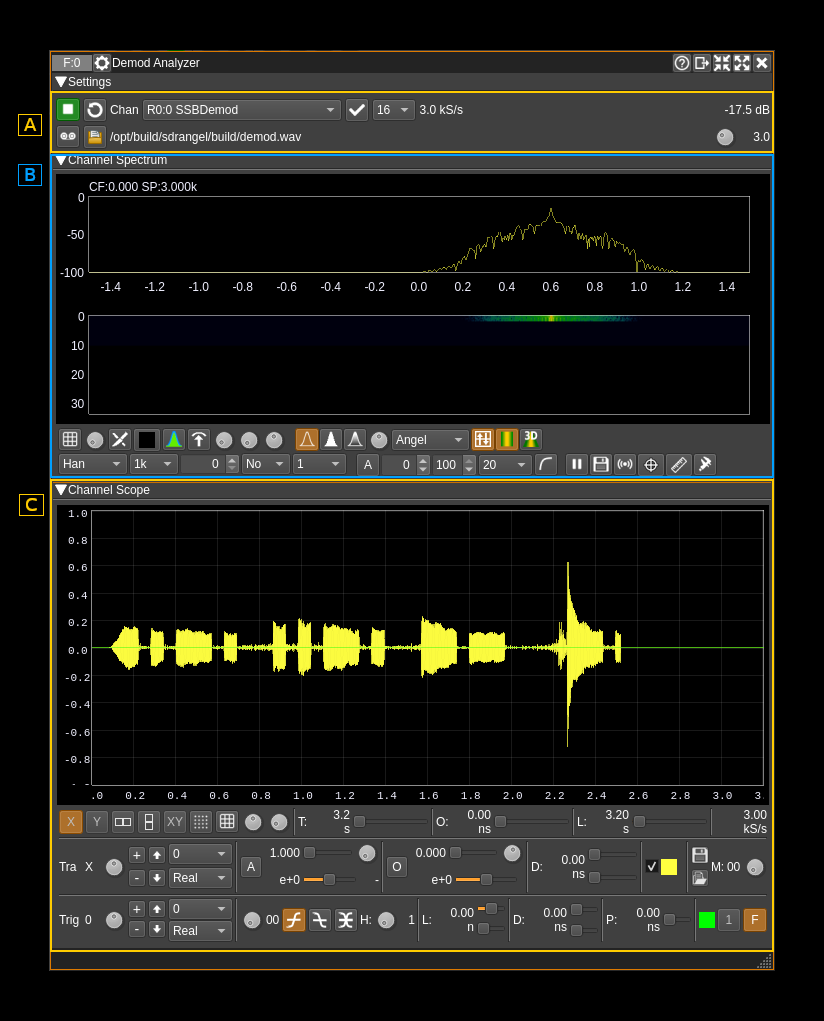
Task: Pause the spectrum display
Action: 577,464
